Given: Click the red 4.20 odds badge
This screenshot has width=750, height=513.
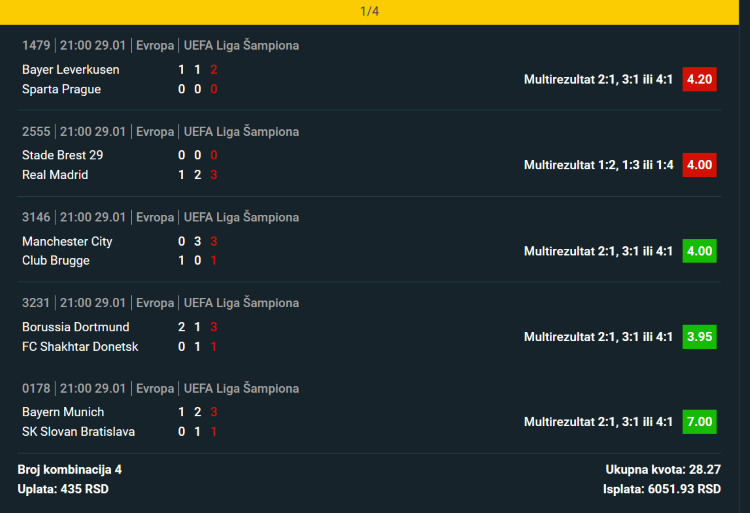Looking at the screenshot, I should click(x=699, y=79).
